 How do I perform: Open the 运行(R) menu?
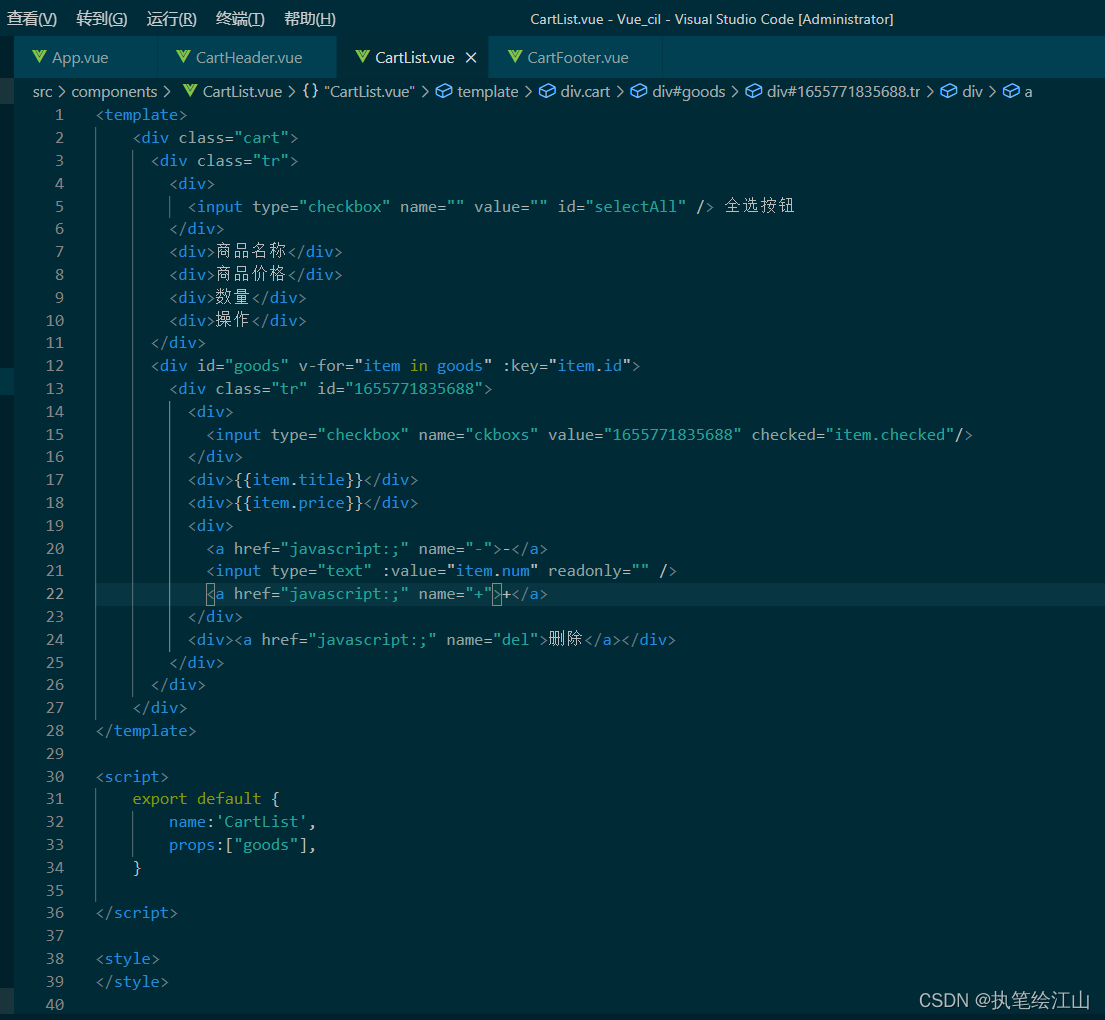171,19
